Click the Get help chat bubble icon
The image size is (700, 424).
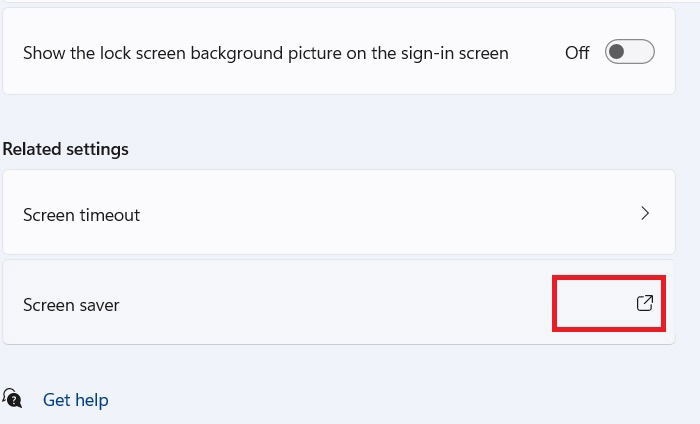pyautogui.click(x=12, y=398)
